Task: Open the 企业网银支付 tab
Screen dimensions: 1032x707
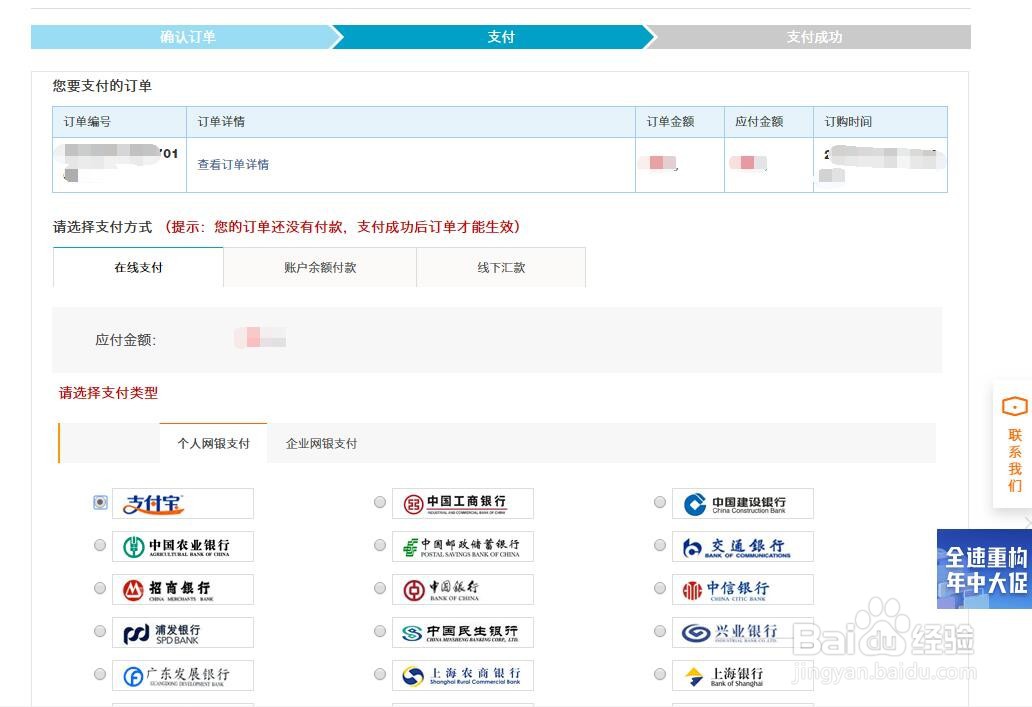Action: 321,443
